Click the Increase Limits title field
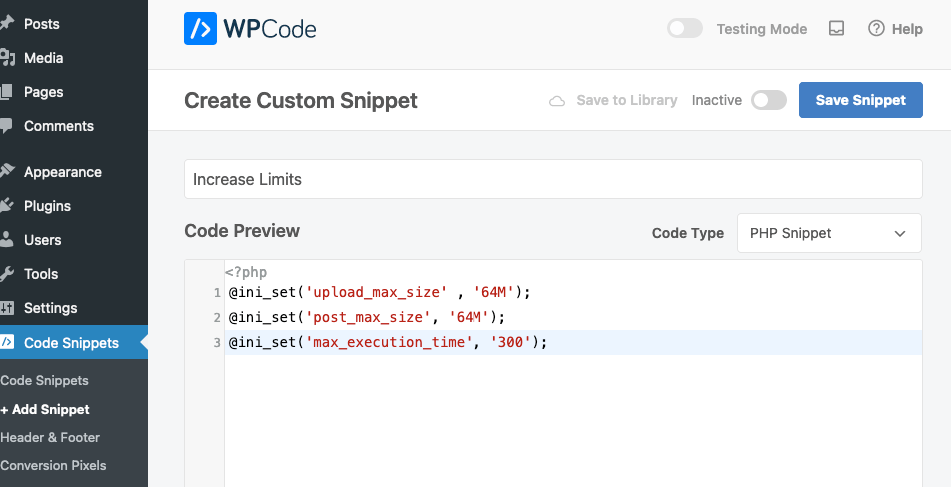Viewport: 951px width, 487px height. point(553,180)
